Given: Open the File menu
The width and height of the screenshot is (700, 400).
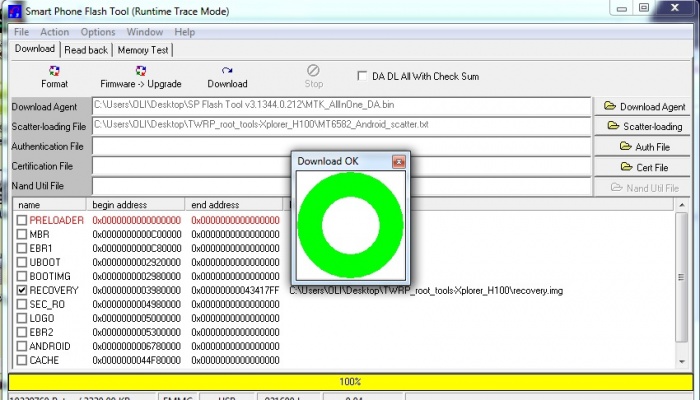Looking at the screenshot, I should click(x=21, y=32).
